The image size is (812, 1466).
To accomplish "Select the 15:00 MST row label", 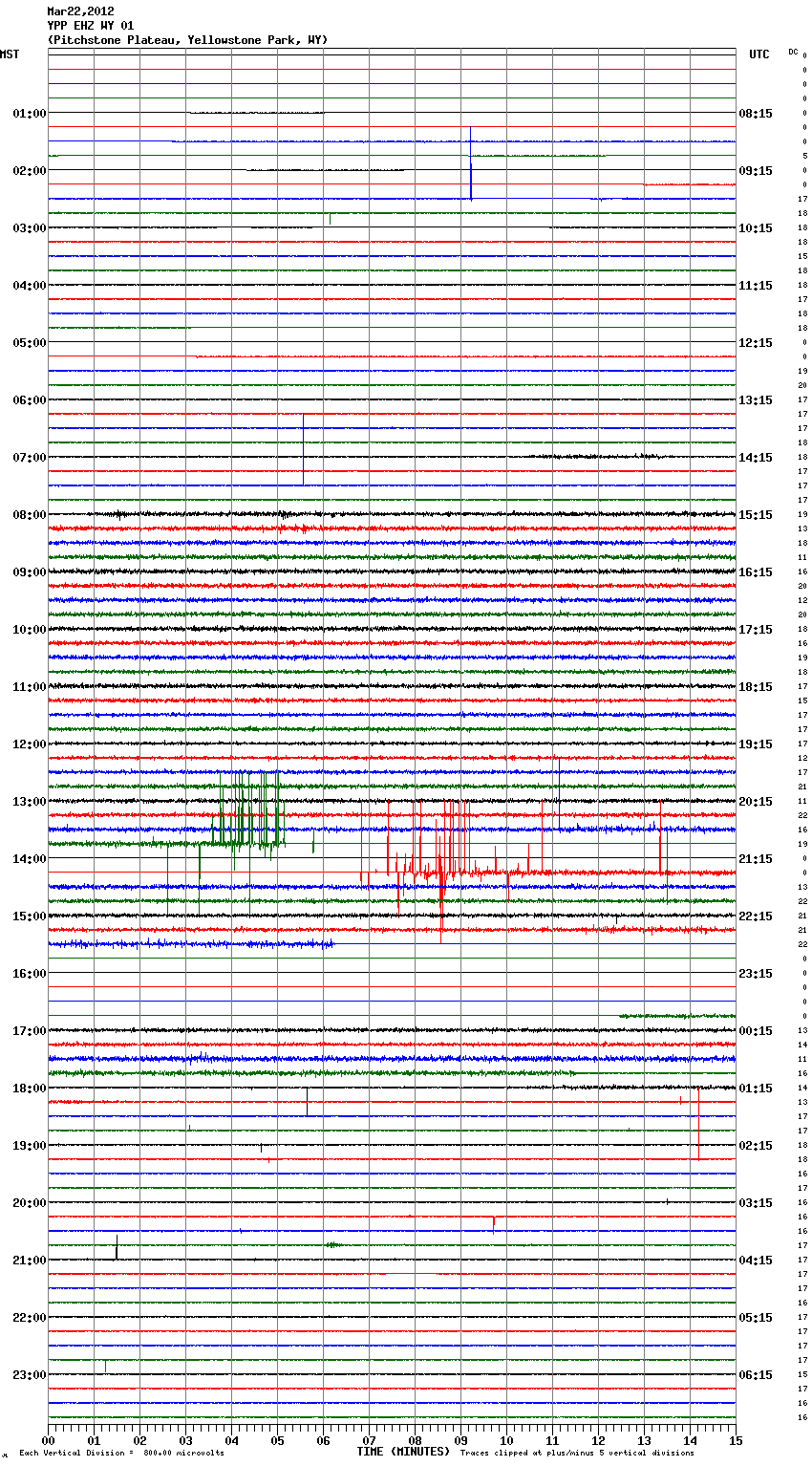I will 30,916.
